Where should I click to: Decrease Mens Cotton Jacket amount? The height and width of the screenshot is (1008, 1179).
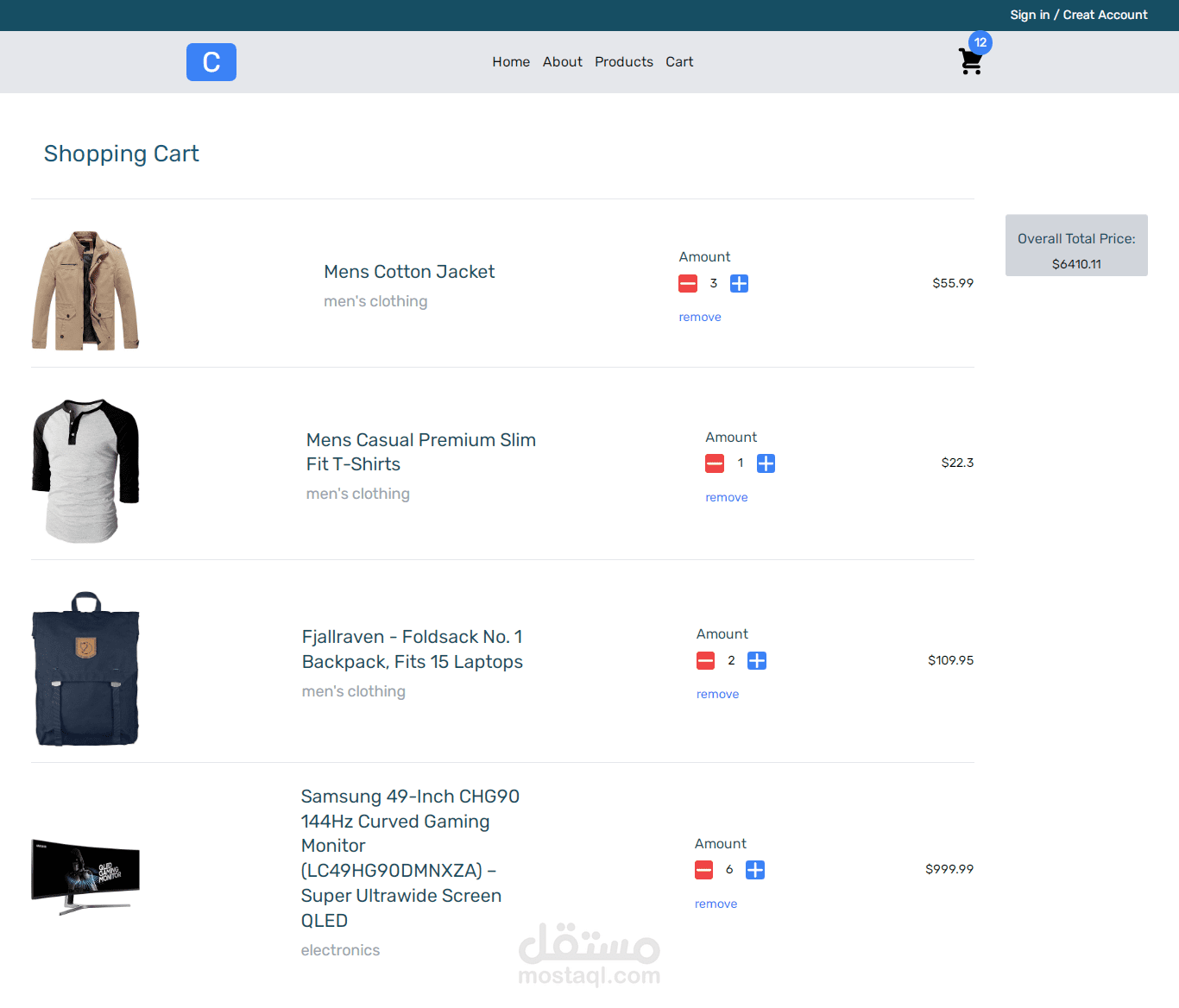688,283
